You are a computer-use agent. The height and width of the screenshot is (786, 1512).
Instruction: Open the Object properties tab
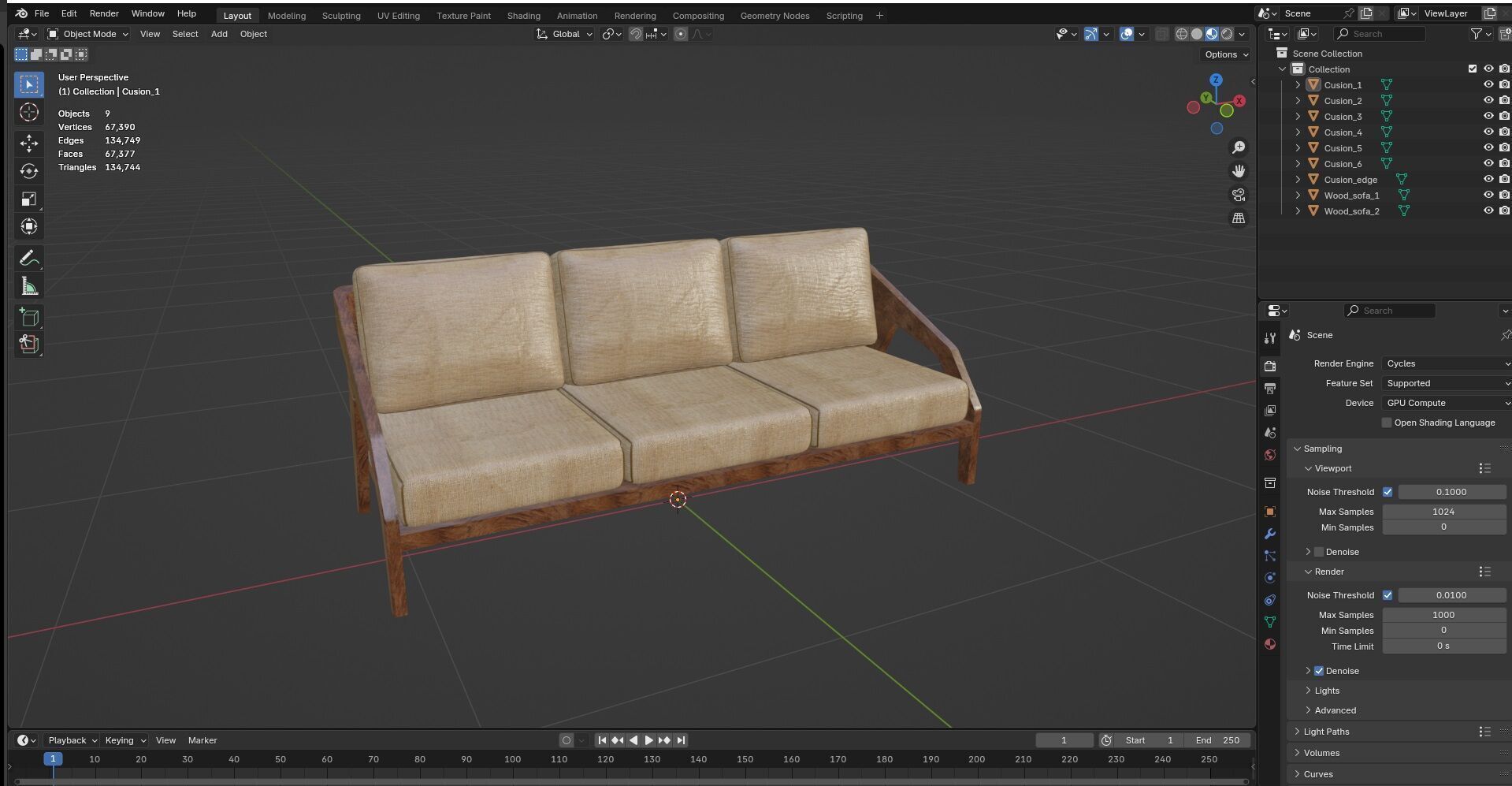1269,512
